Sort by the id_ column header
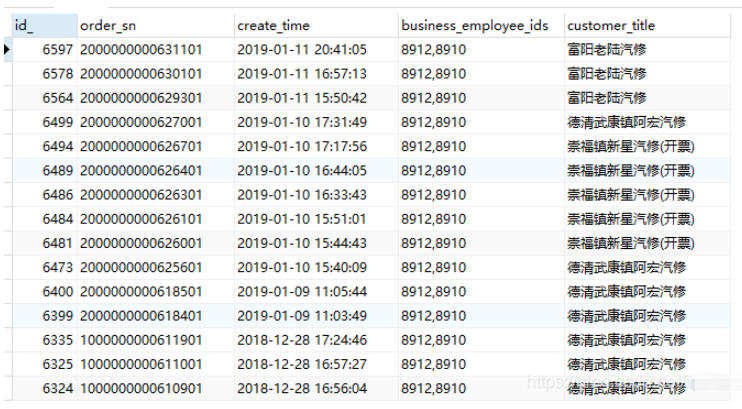The height and width of the screenshot is (409, 742). pyautogui.click(x=44, y=26)
